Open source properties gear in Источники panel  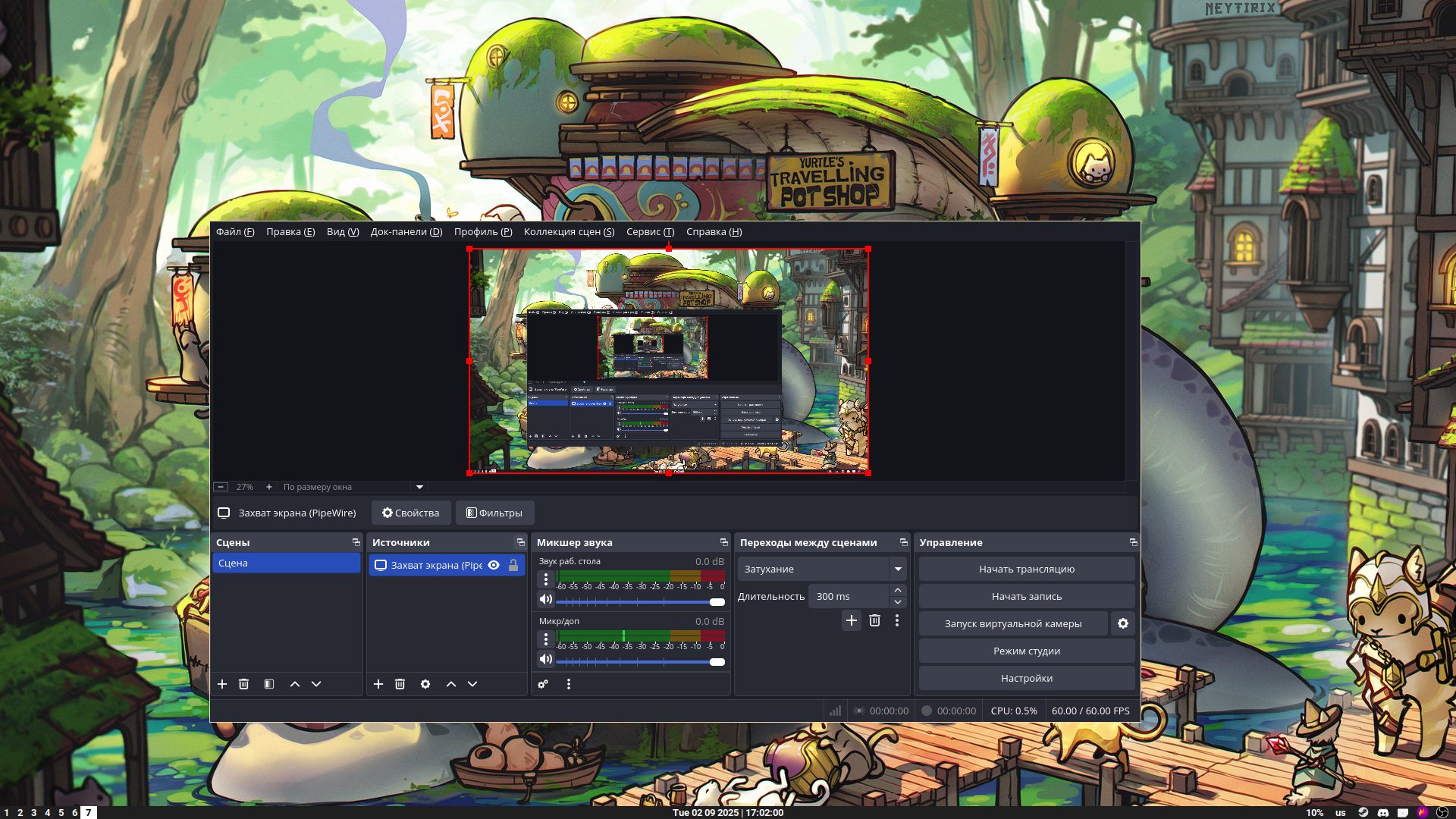point(425,684)
